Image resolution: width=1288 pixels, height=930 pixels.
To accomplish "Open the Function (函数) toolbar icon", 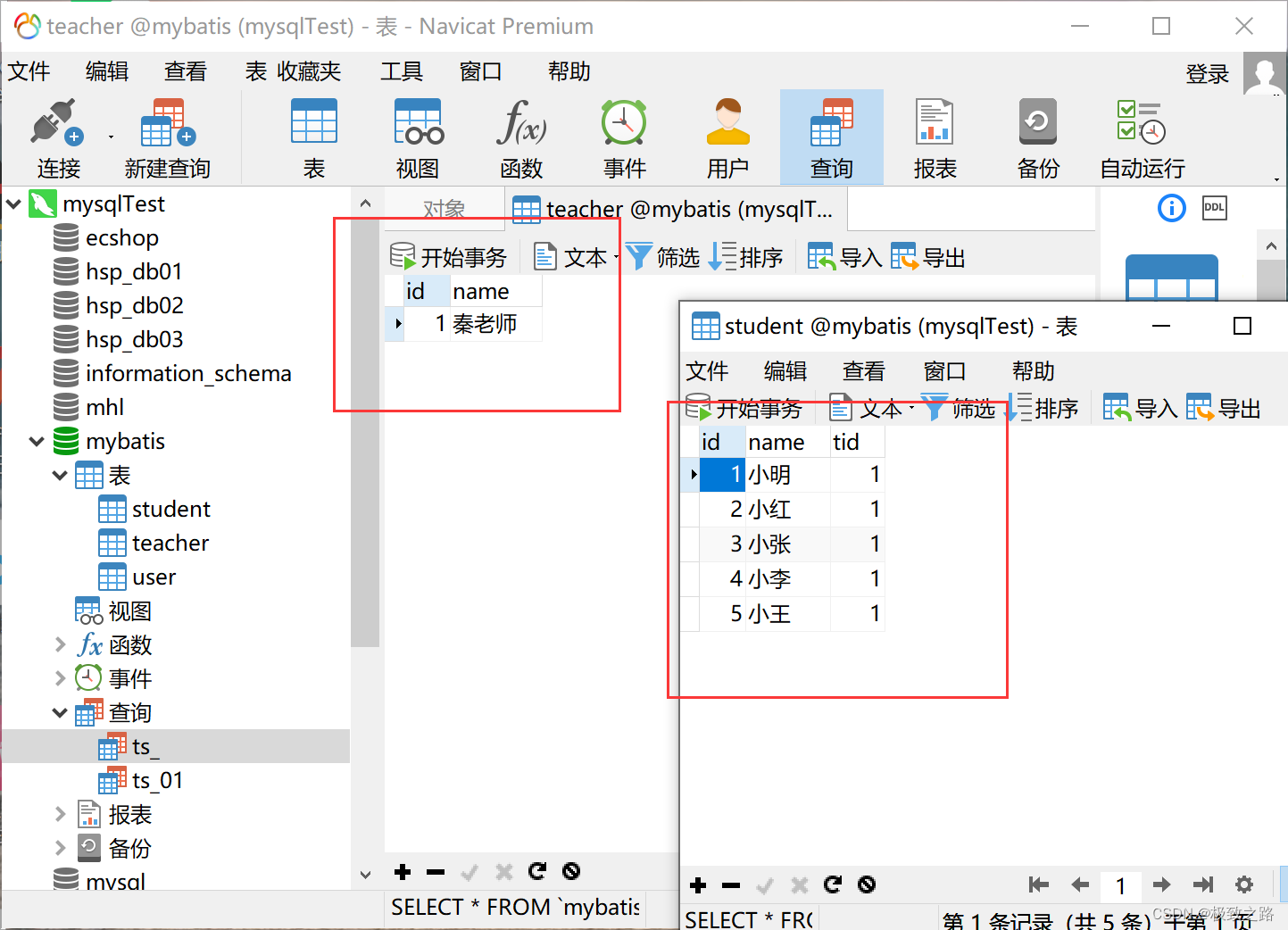I will (x=521, y=121).
